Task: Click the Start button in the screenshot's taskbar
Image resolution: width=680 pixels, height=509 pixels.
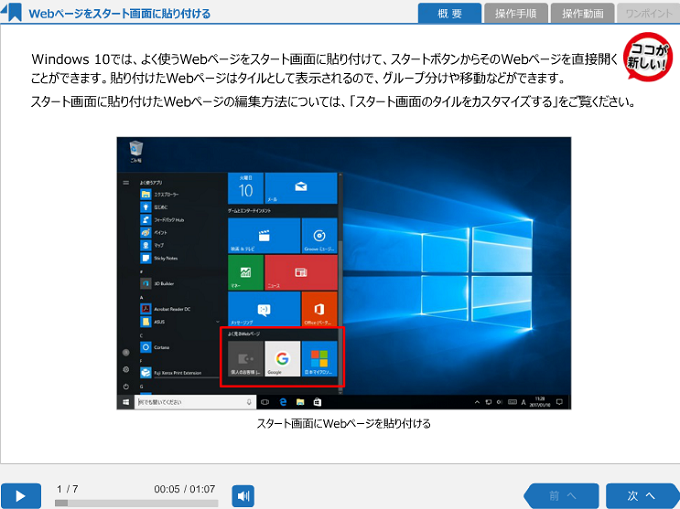Action: 126,402
